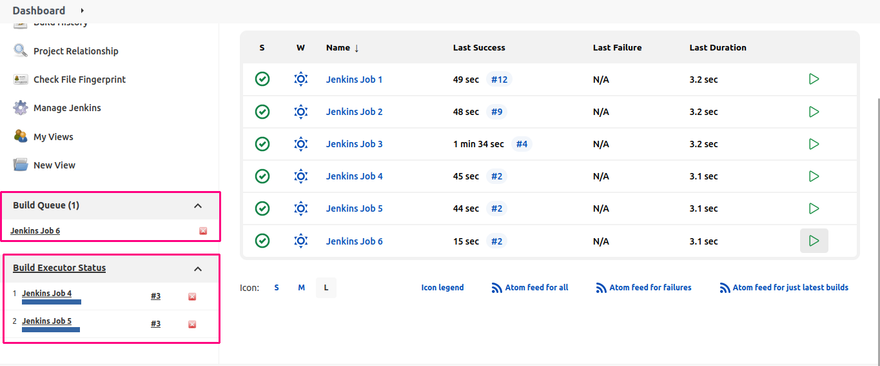Run Jenkins Job 1 with play icon
Screen dimensions: 880x366
point(814,79)
